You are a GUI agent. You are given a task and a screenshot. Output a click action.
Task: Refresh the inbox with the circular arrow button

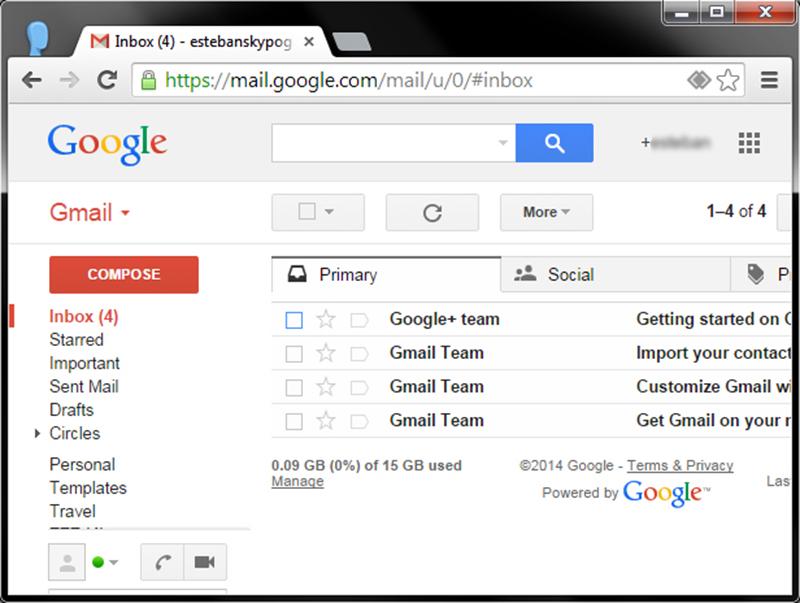click(x=432, y=212)
